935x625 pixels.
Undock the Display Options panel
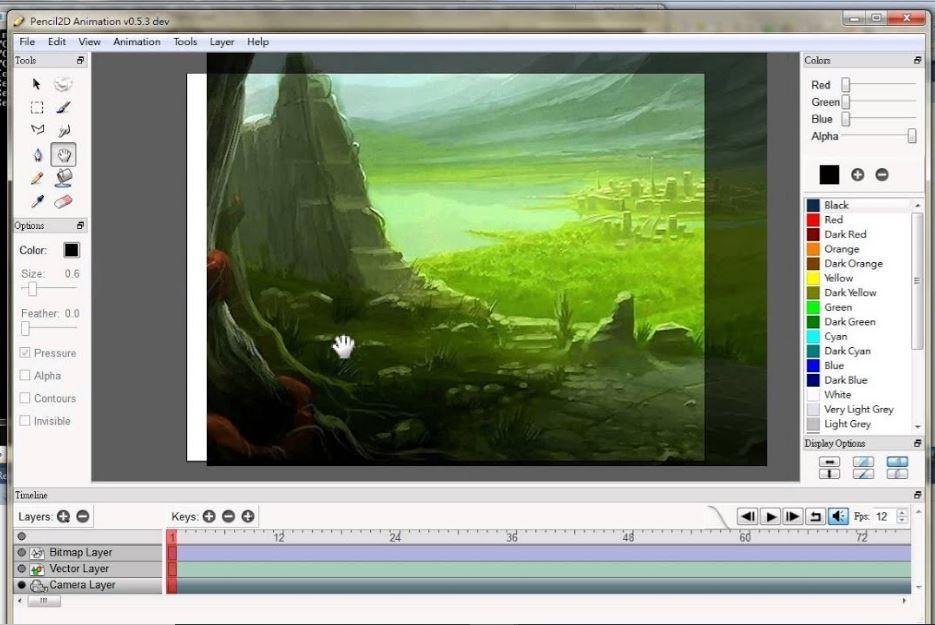[x=917, y=443]
